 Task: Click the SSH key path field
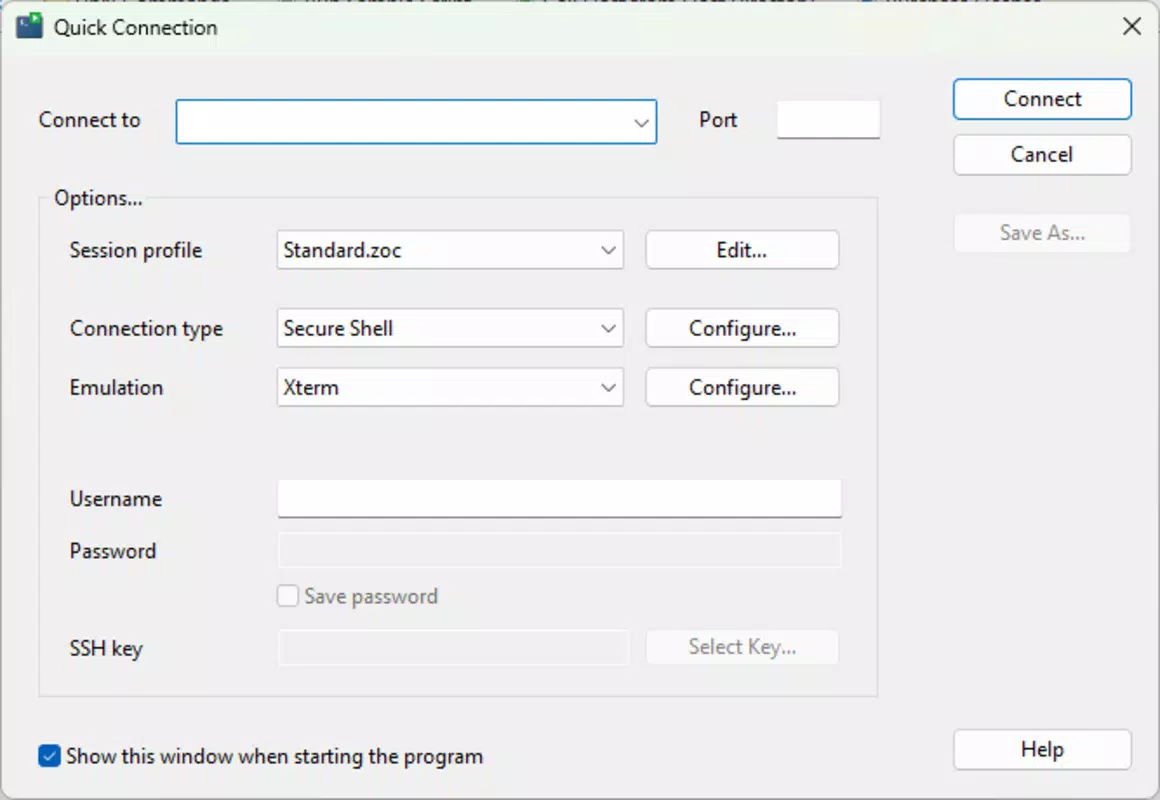pos(453,648)
